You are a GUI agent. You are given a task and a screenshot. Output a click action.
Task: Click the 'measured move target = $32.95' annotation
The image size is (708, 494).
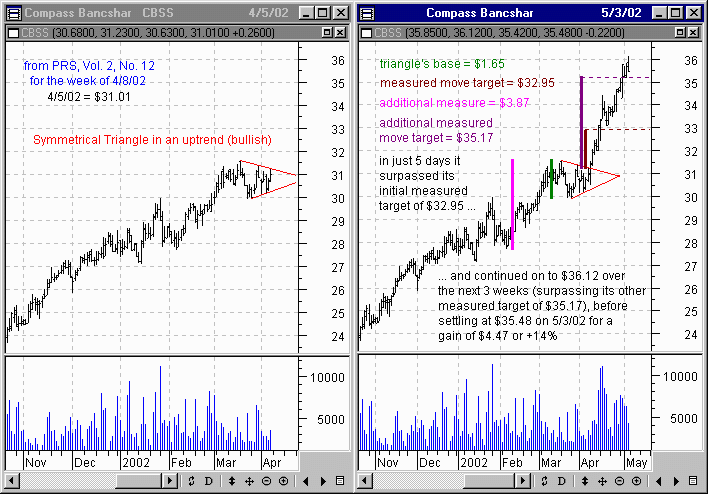click(x=467, y=83)
